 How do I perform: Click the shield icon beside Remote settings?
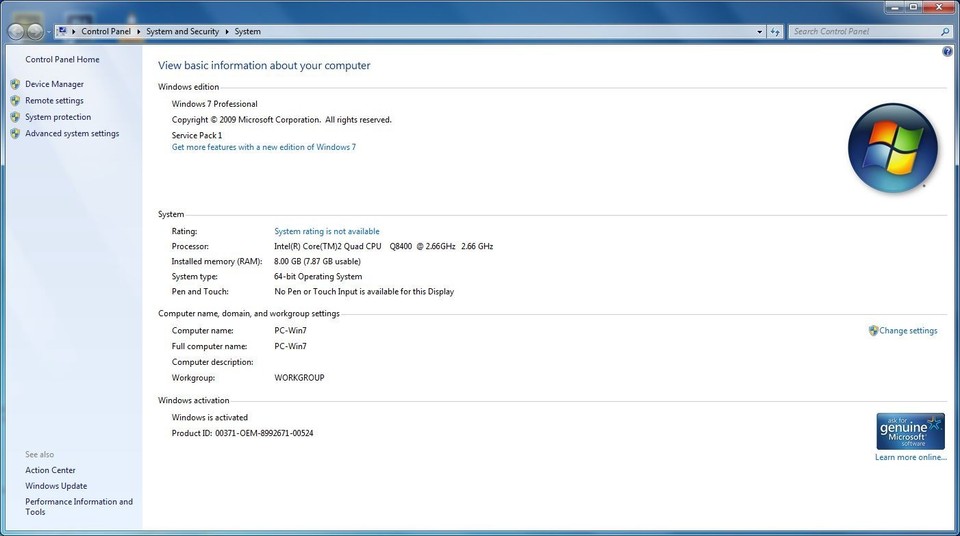tap(15, 100)
